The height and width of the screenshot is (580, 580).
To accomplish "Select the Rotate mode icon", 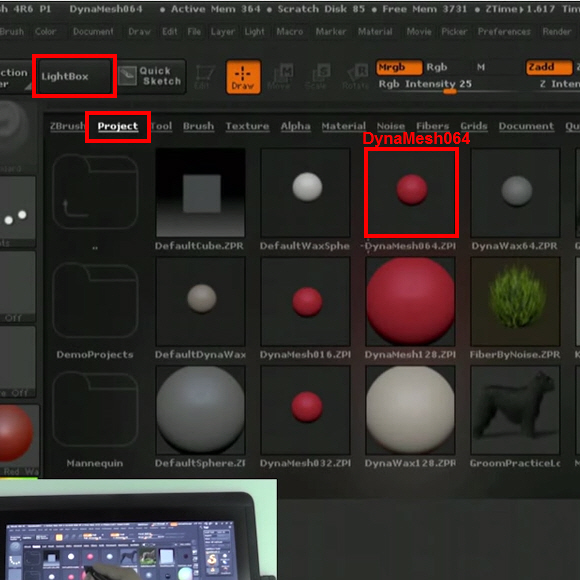I will coord(356,77).
